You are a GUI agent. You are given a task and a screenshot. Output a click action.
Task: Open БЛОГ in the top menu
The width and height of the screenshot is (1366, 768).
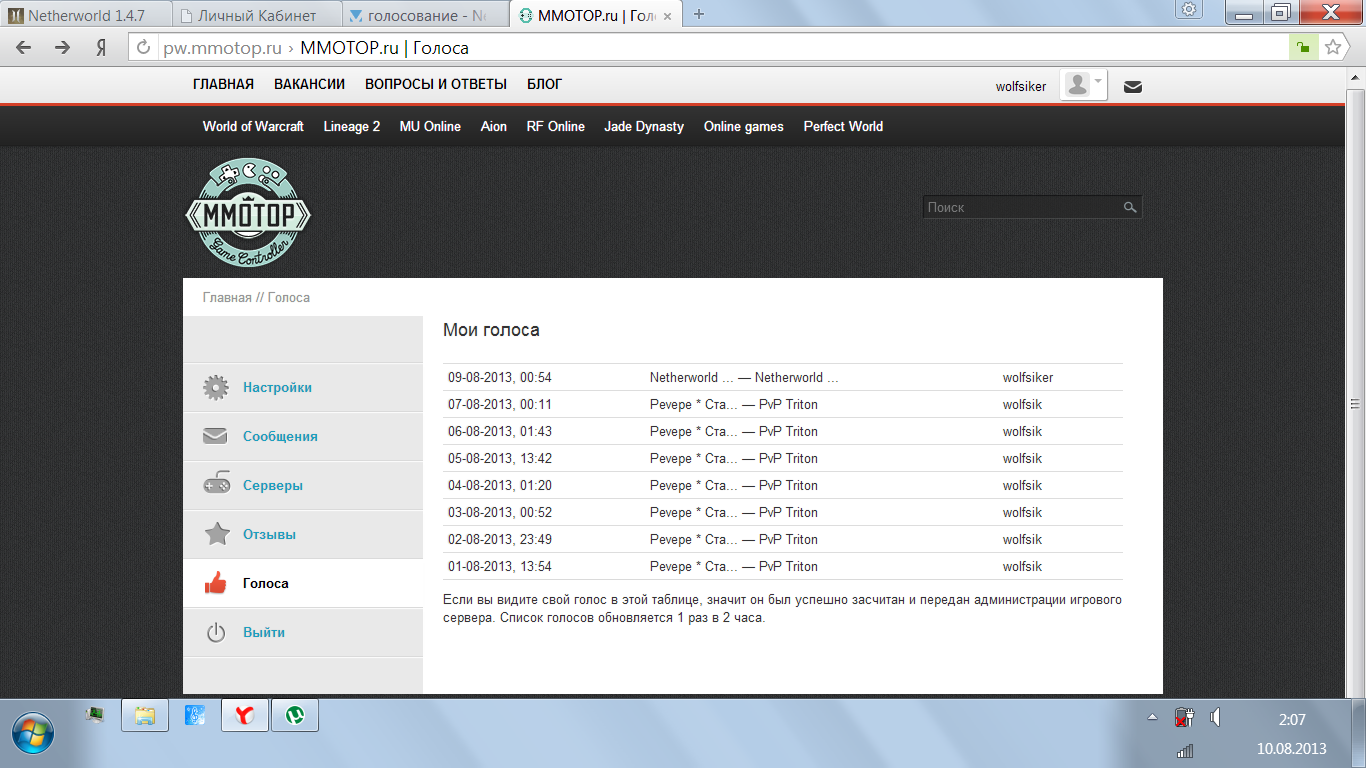[545, 85]
